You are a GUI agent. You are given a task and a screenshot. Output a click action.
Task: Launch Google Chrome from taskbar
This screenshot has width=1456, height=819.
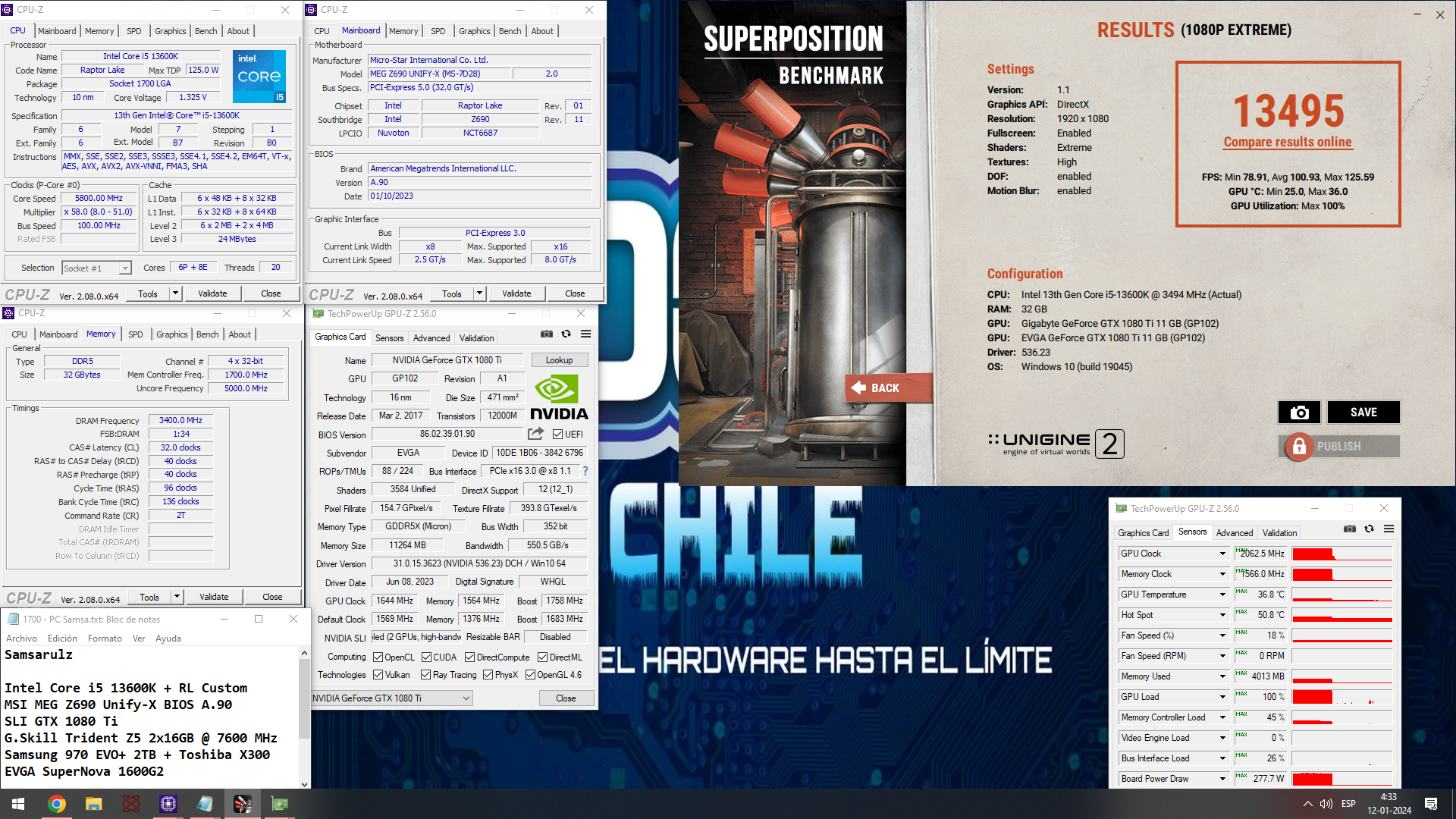[x=56, y=804]
